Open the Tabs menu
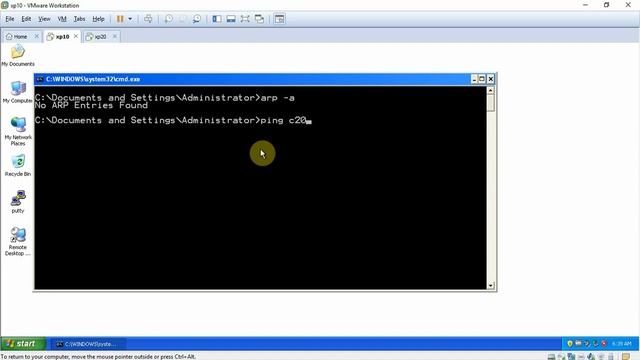Screen dimensions: 640x360 click(79, 19)
